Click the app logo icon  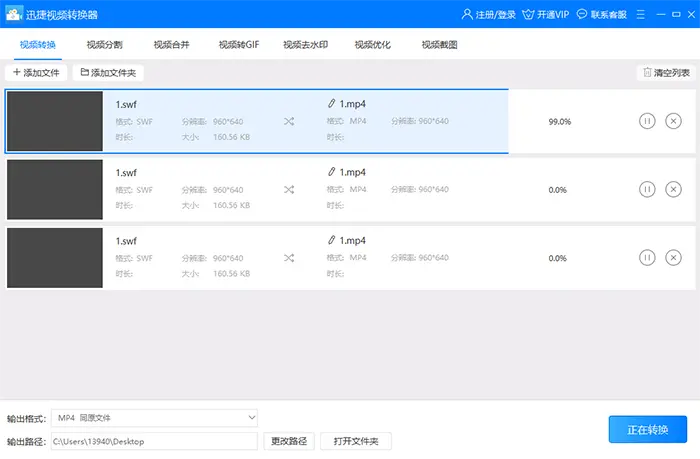coord(13,14)
